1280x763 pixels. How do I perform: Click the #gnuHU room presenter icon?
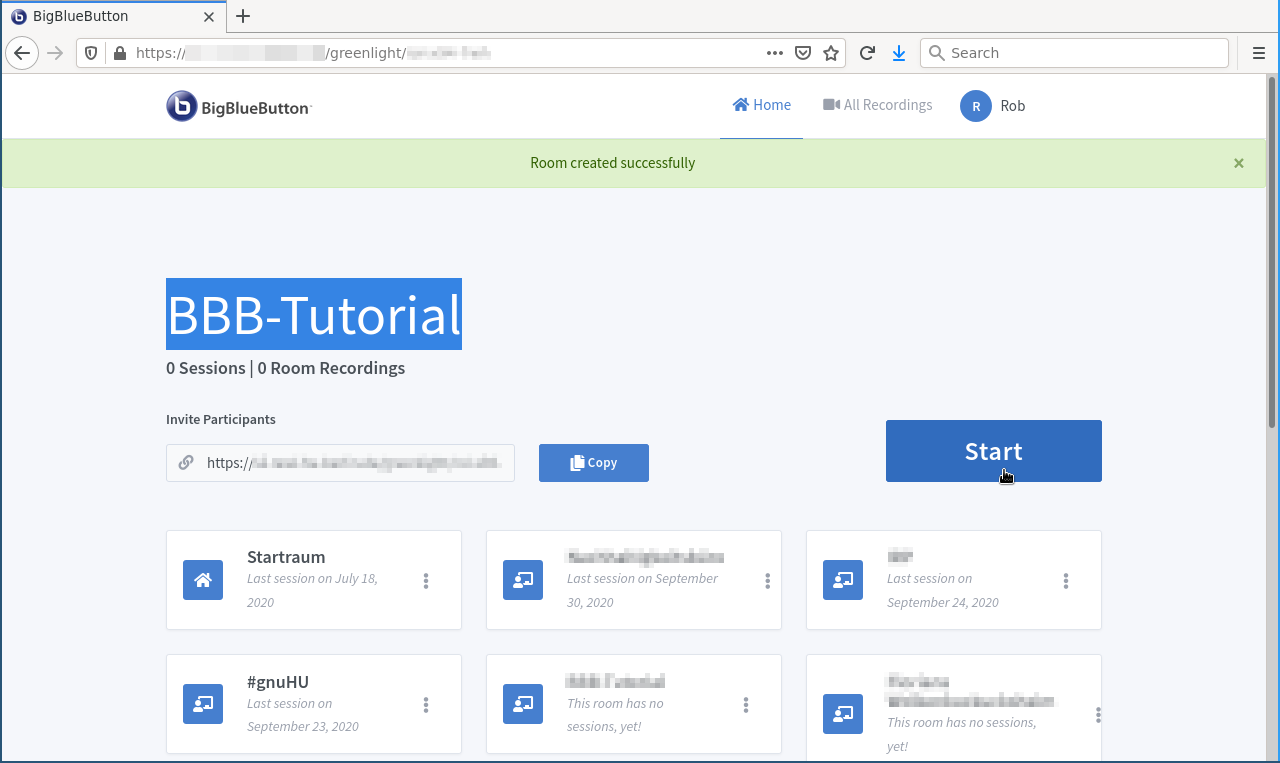[x=203, y=704]
